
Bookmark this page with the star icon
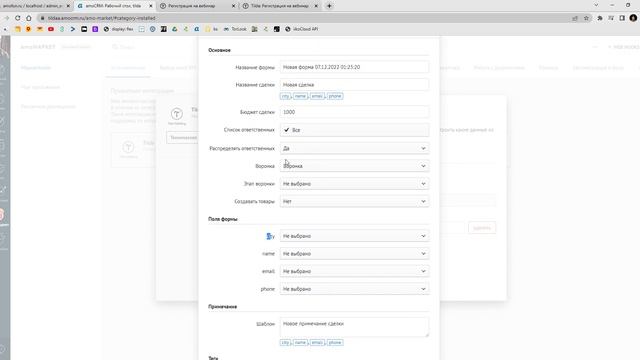pos(586,18)
